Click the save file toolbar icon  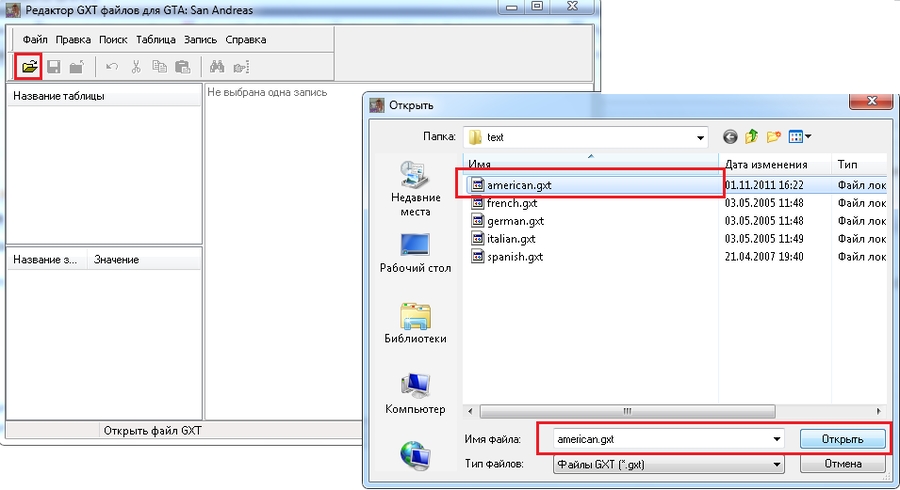[54, 67]
